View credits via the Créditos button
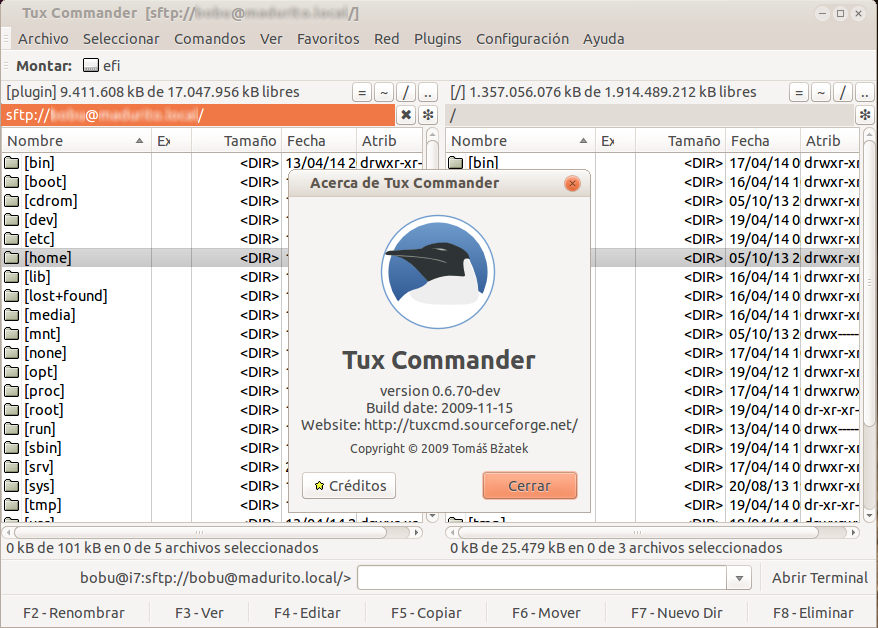The height and width of the screenshot is (628, 878). point(348,485)
